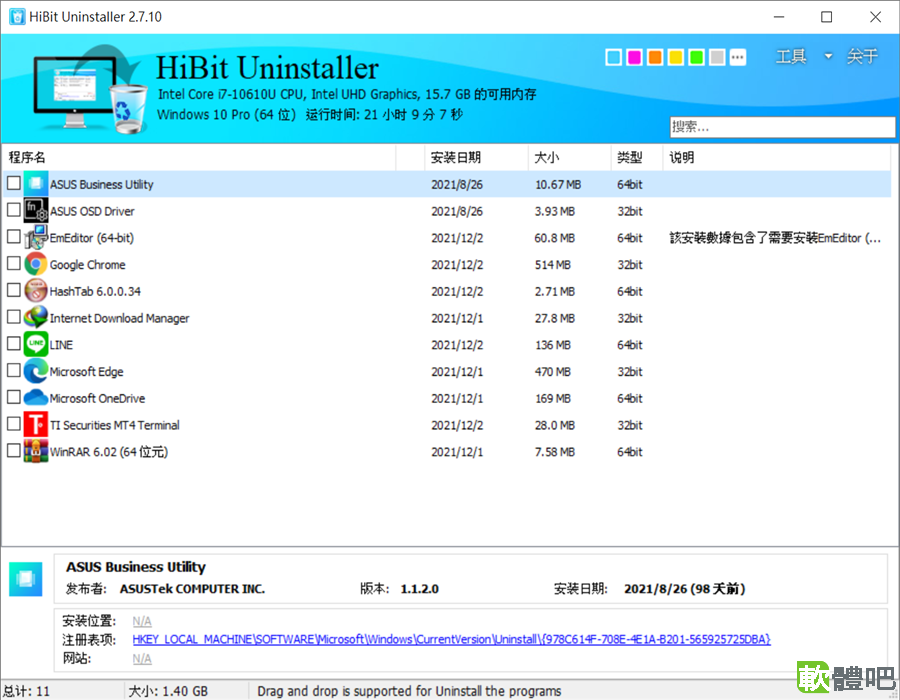Select the Google Chrome row name
The width and height of the screenshot is (900, 700).
click(87, 265)
